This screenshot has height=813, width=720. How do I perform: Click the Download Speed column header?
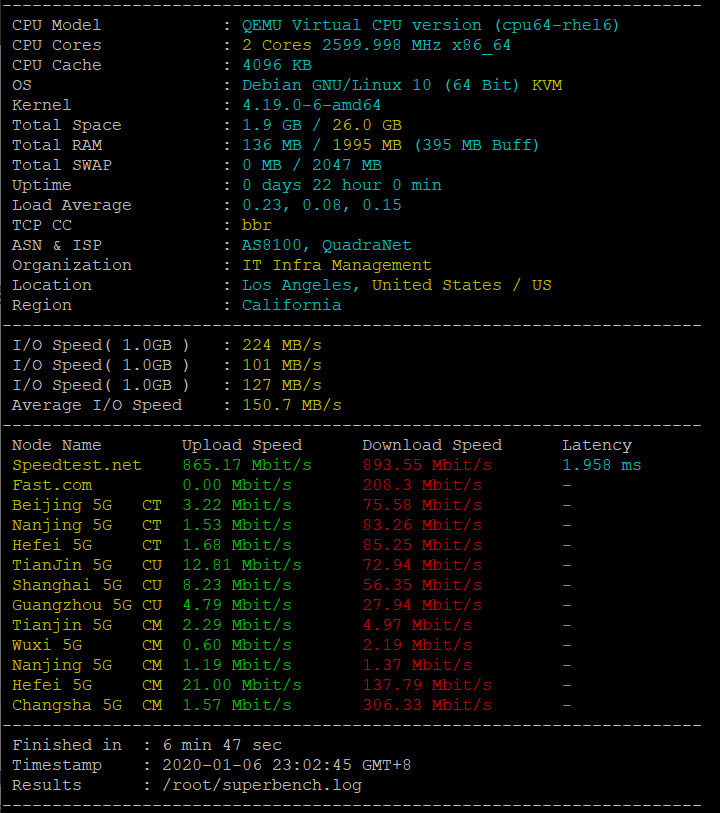(x=431, y=445)
